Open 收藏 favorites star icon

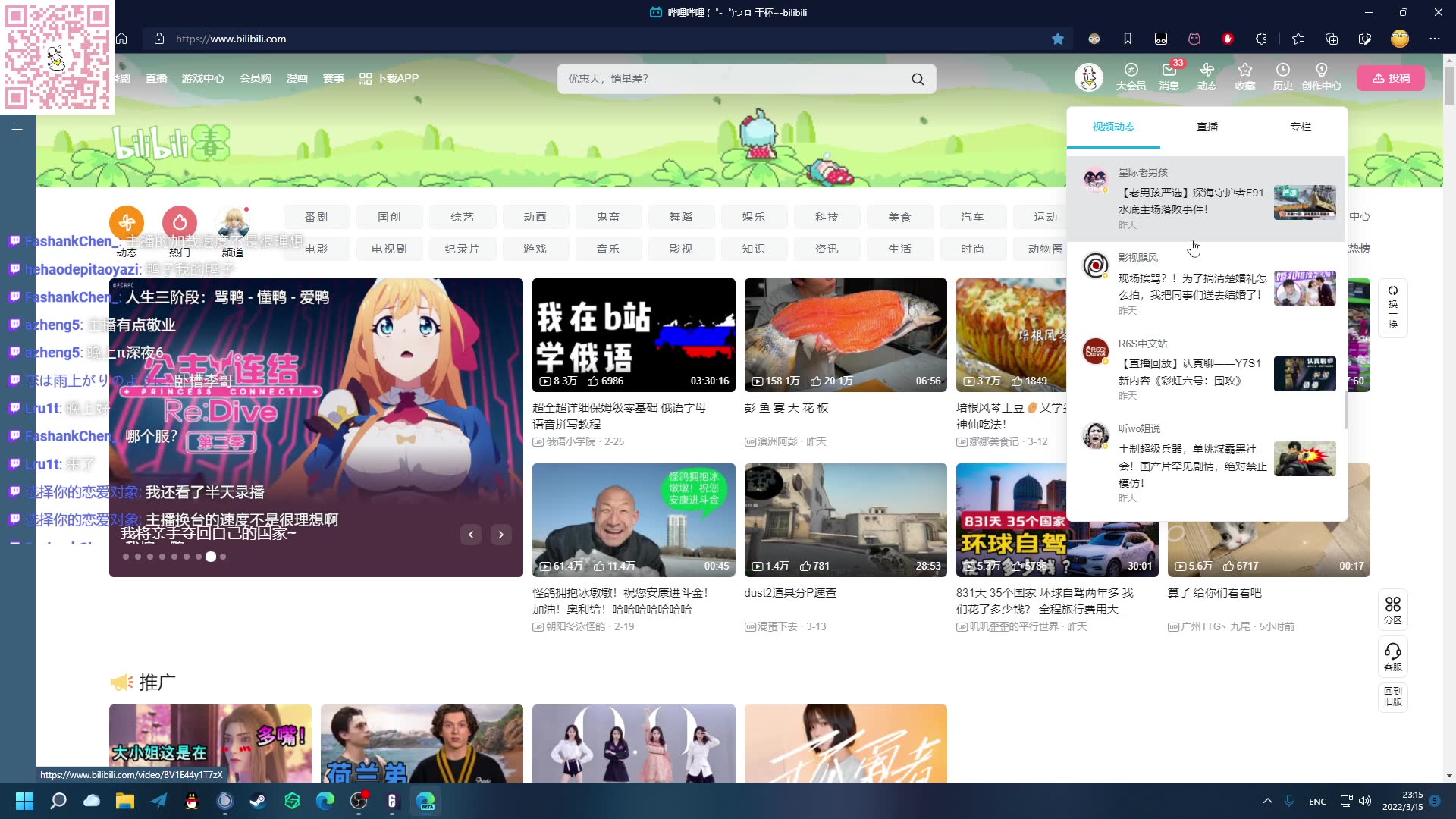1245,77
